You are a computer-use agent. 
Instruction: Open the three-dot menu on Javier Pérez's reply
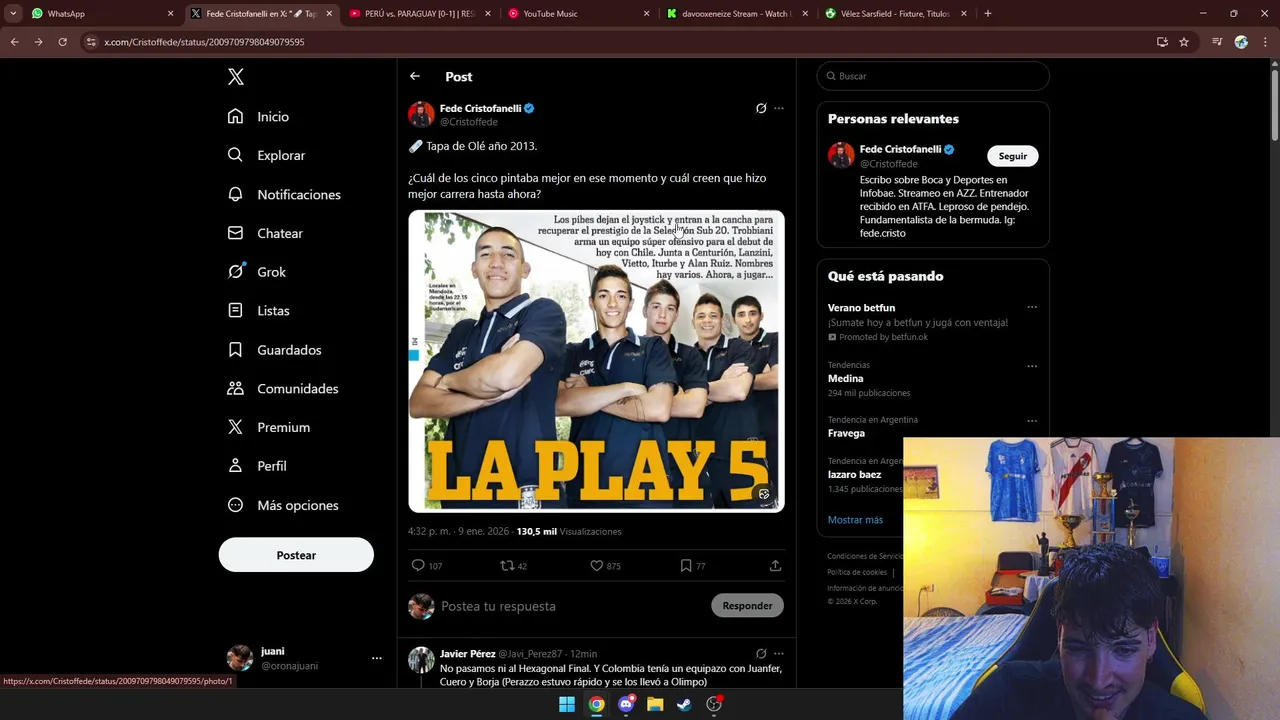(779, 654)
